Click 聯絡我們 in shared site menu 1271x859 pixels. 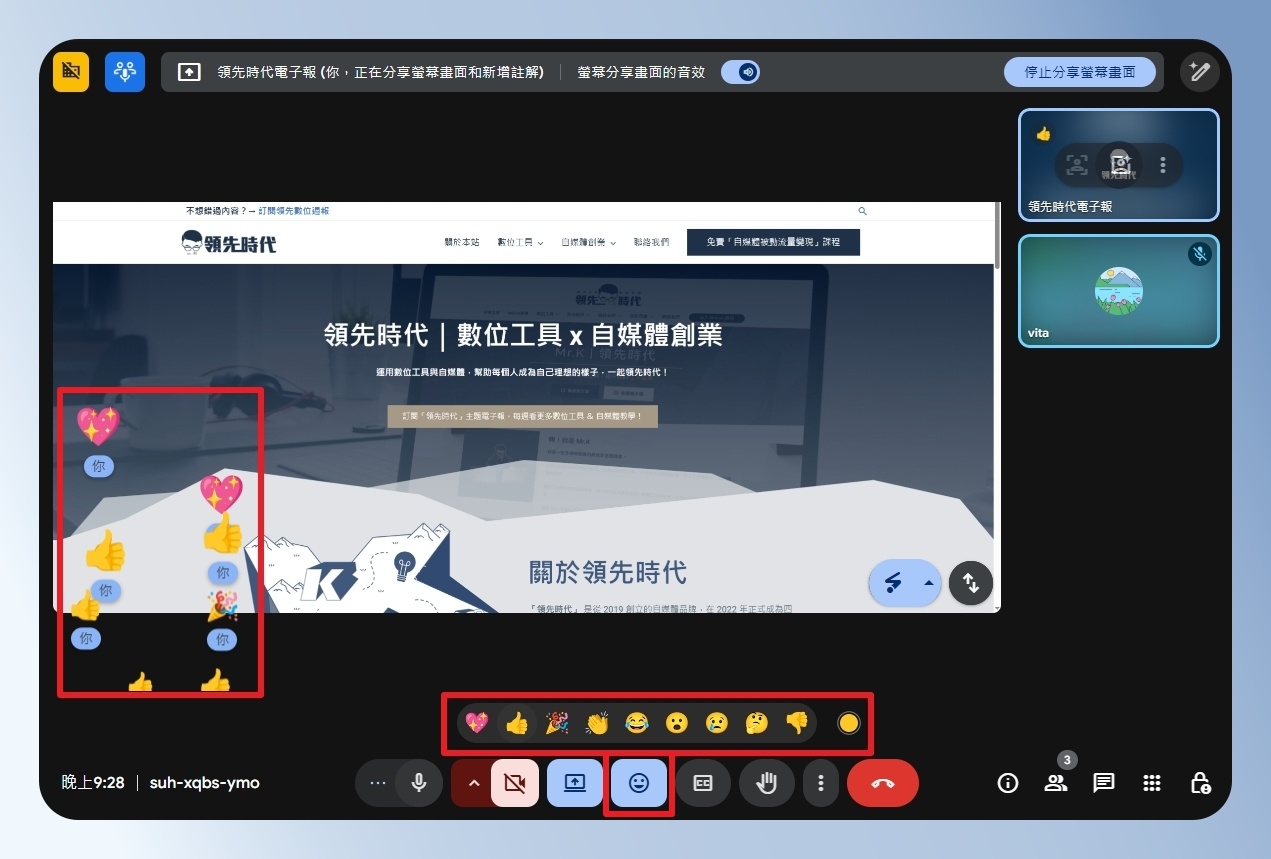[651, 242]
